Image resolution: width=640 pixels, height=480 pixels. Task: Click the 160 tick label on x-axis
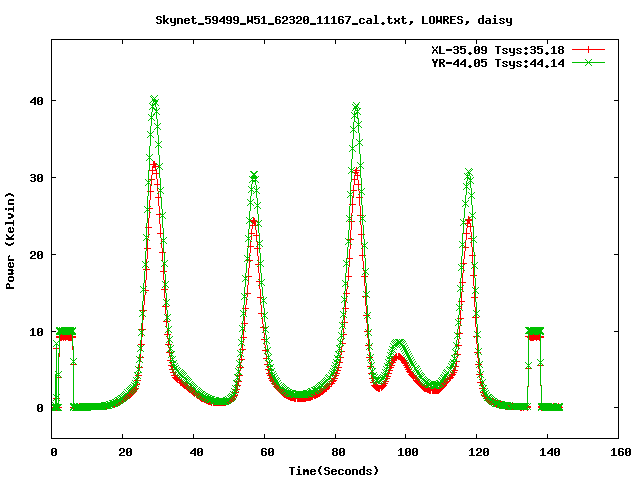[618, 452]
